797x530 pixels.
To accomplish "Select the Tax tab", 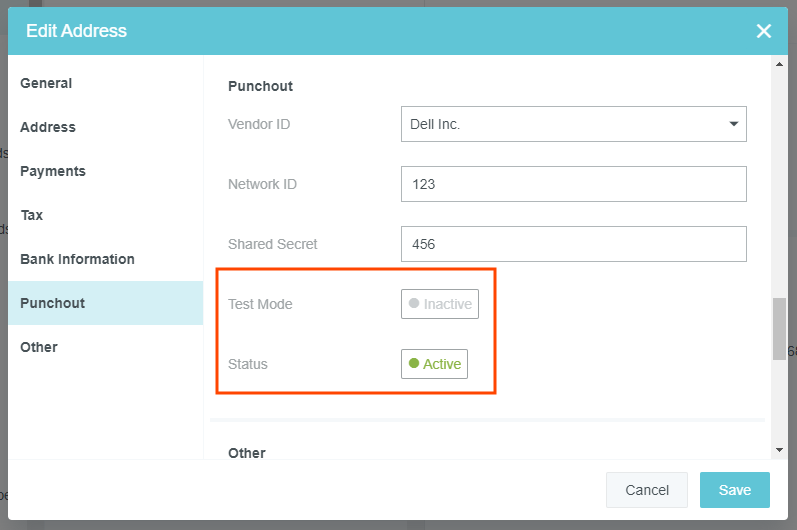I will pyautogui.click(x=31, y=215).
